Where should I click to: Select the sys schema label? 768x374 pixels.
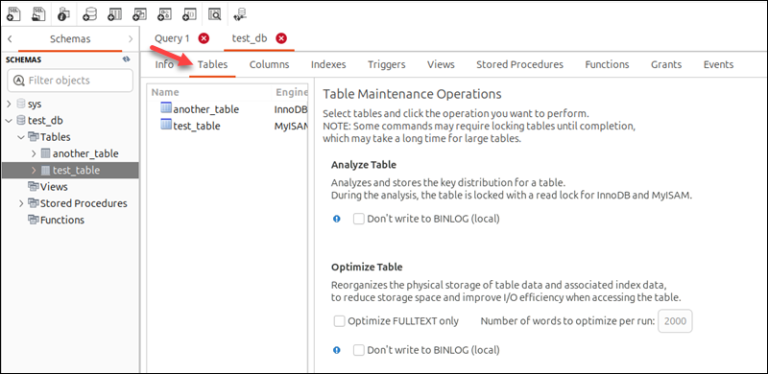[x=34, y=104]
